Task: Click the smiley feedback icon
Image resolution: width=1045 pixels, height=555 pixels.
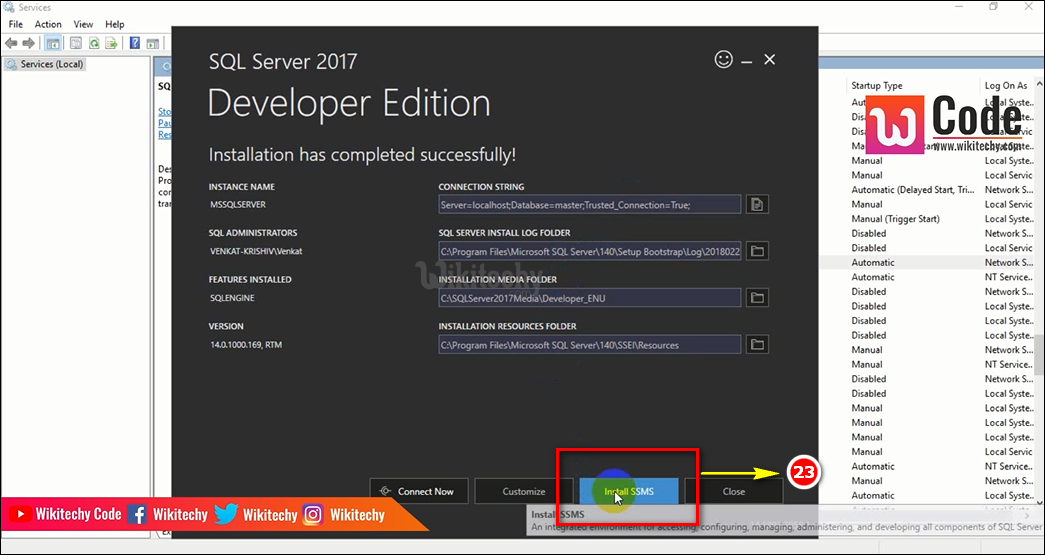Action: [724, 60]
